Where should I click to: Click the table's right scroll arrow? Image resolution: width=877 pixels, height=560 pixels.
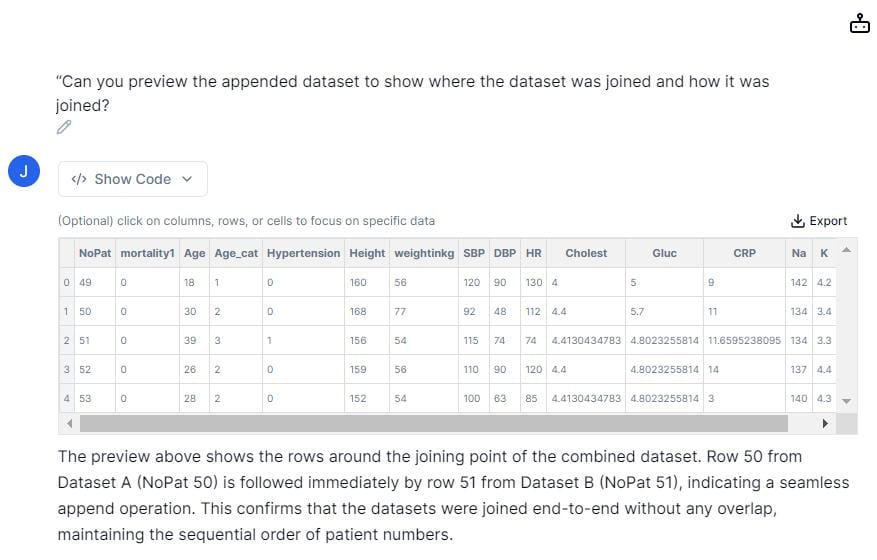pos(825,423)
